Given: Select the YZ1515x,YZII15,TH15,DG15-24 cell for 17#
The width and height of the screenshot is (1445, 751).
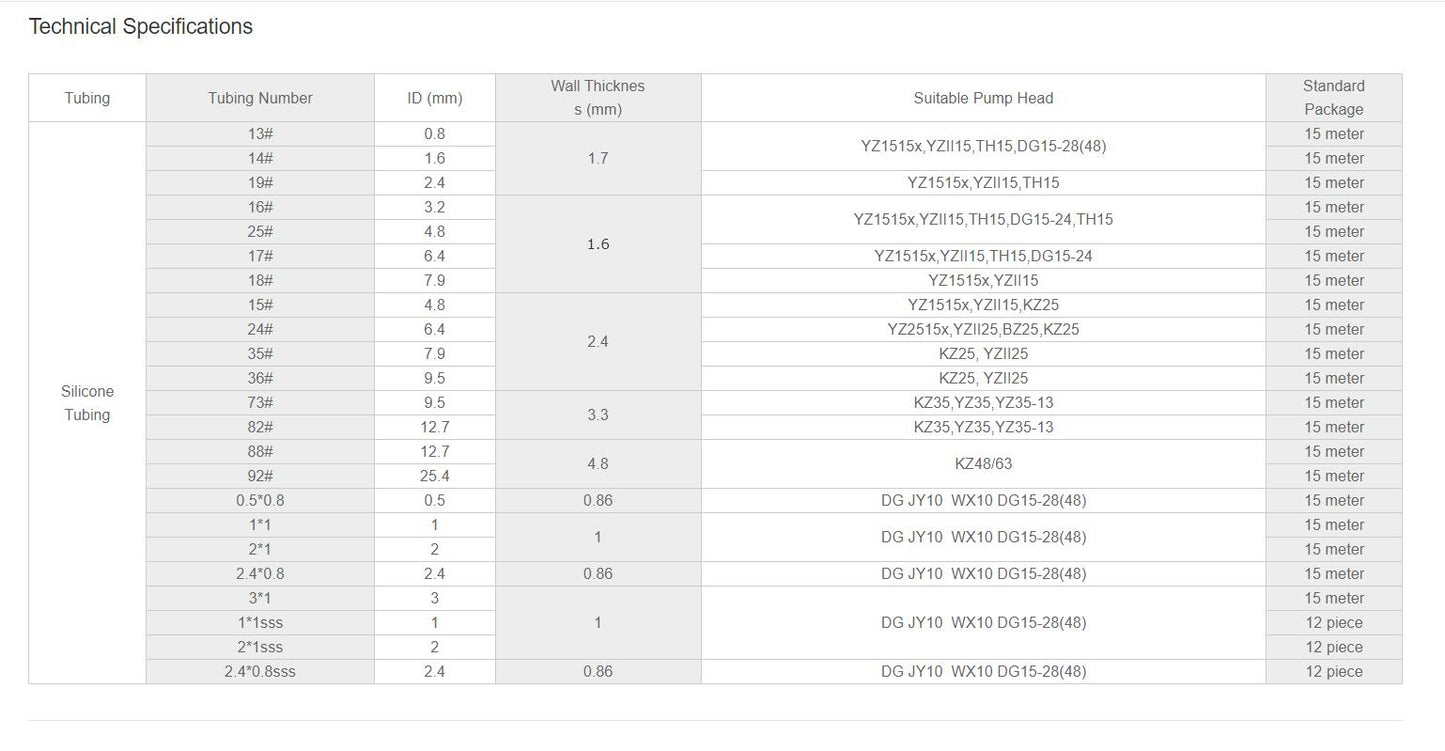Looking at the screenshot, I should pos(983,256).
